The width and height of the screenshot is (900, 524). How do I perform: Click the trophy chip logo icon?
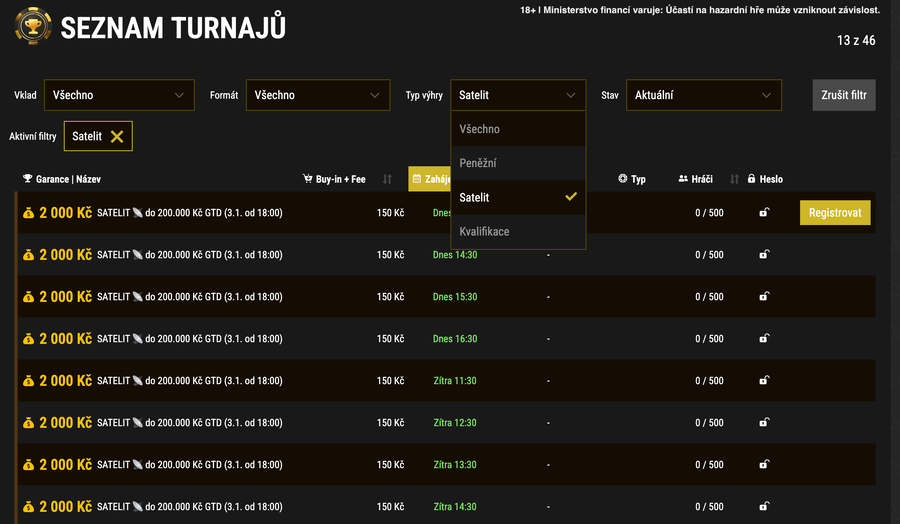[32, 27]
